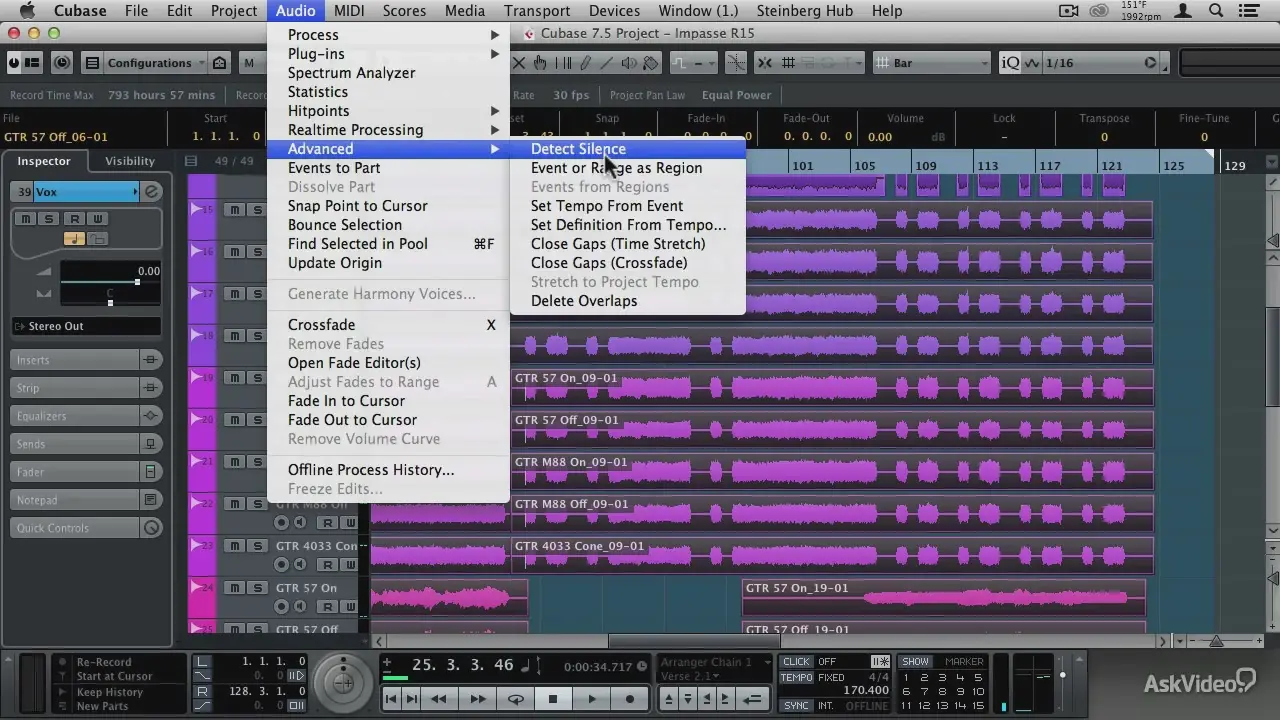Open the track list settings icon by 49 / 49
The height and width of the screenshot is (720, 1280).
pyautogui.click(x=191, y=161)
